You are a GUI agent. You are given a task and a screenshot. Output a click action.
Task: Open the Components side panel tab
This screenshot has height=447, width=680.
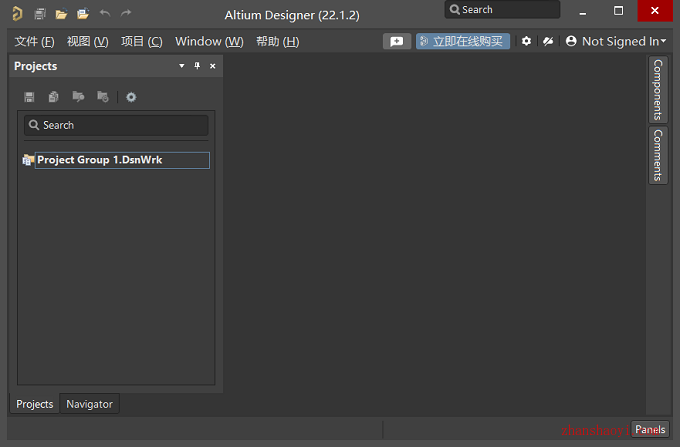pyautogui.click(x=658, y=89)
